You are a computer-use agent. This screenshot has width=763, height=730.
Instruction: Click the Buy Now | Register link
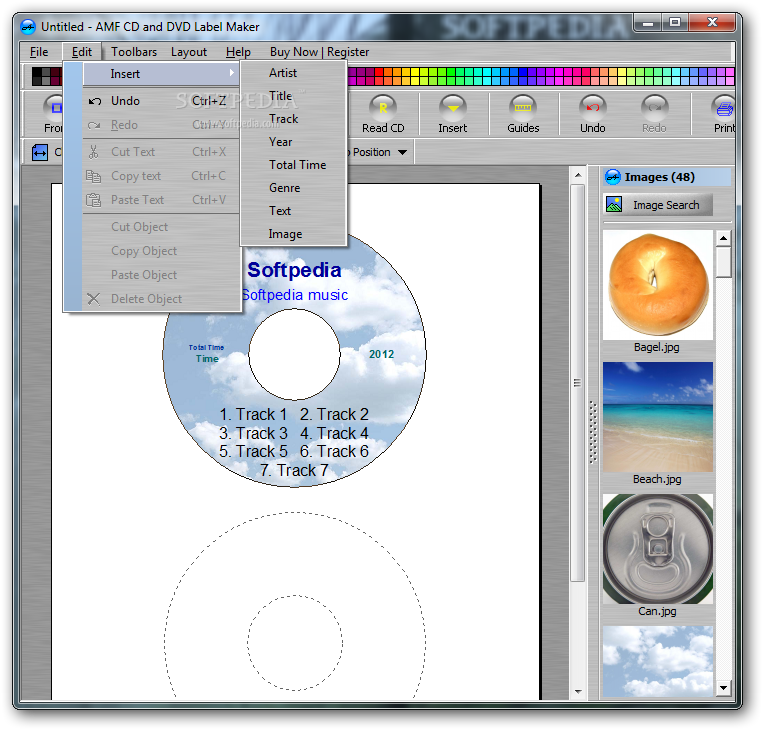[x=319, y=52]
